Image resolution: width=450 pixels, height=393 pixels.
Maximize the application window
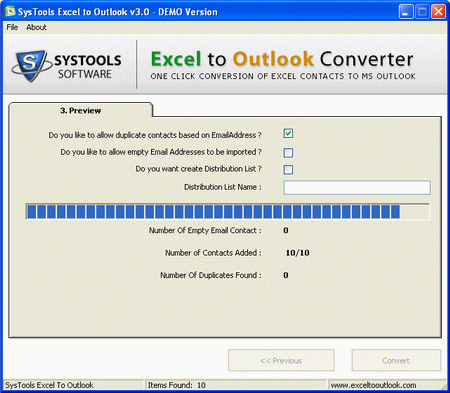click(x=422, y=12)
